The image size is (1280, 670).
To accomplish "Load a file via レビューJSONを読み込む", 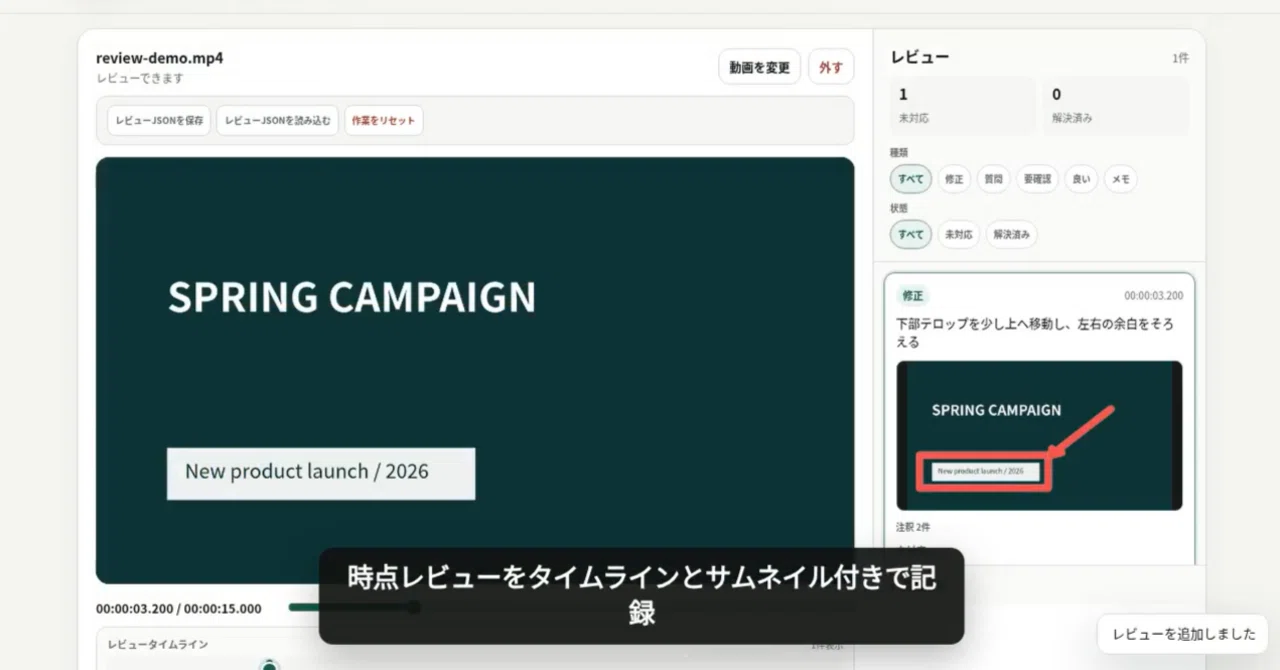I will coord(278,120).
